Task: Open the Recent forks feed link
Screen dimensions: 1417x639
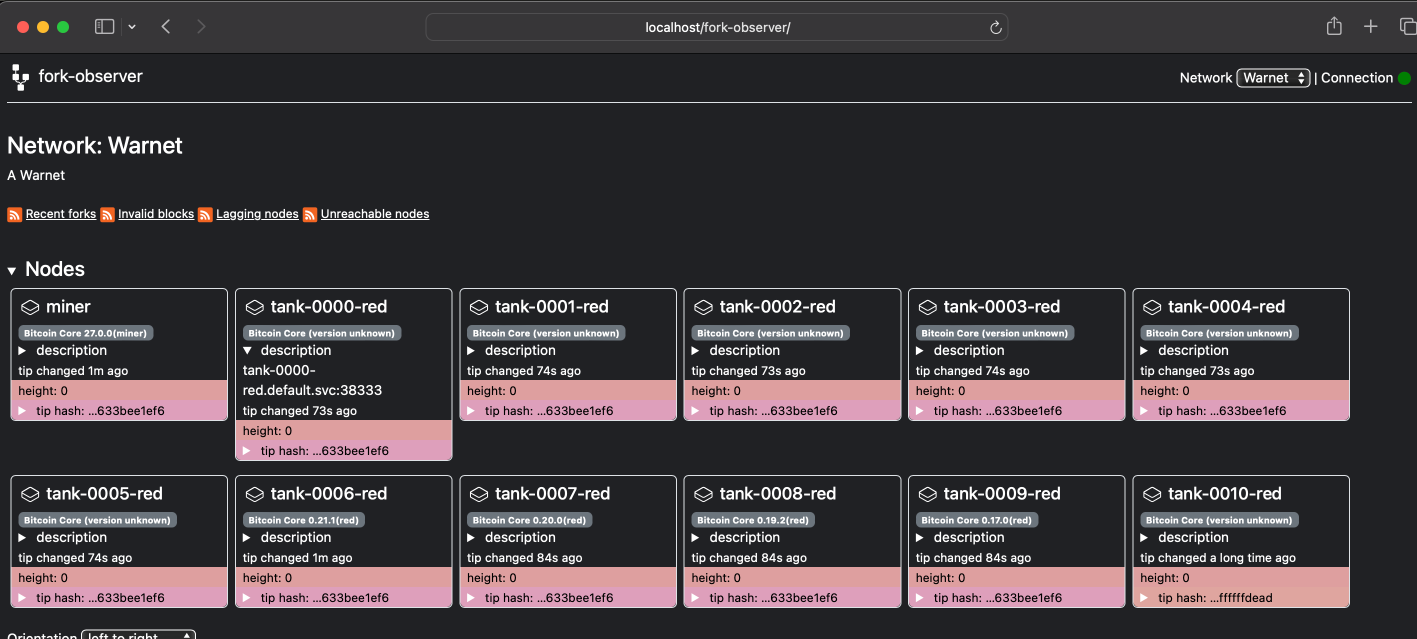Action: click(x=61, y=214)
